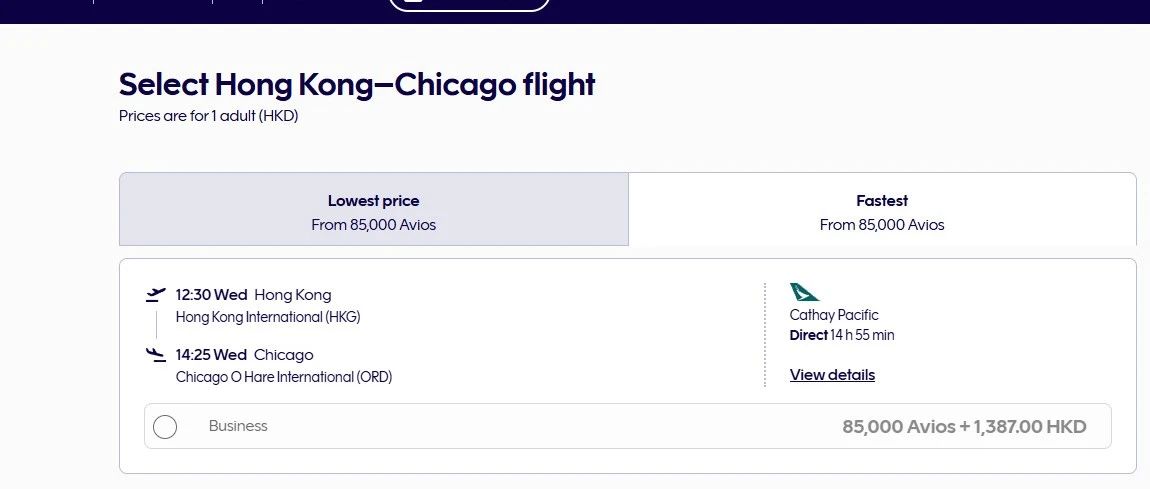1150x489 pixels.
Task: Click the Cathay Pacific airline name text
Action: [834, 315]
